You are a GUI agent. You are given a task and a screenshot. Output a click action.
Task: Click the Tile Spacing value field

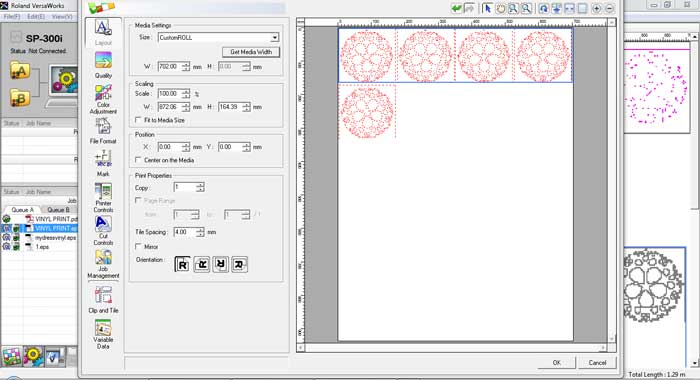tap(184, 232)
